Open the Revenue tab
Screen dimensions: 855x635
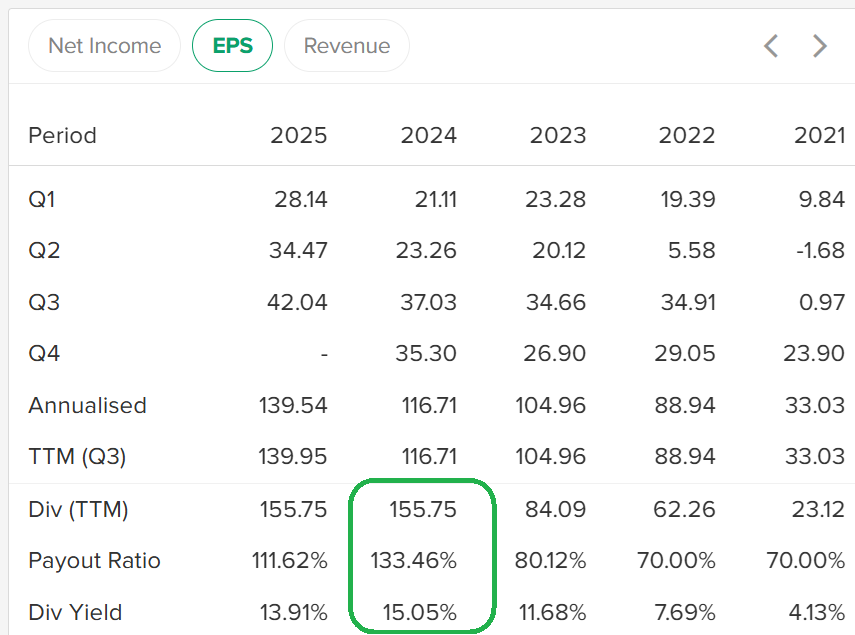pos(347,46)
